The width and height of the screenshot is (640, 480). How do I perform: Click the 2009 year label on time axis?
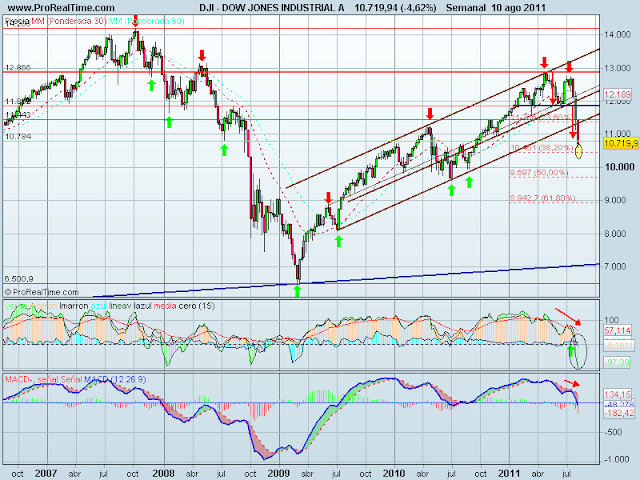(x=278, y=473)
